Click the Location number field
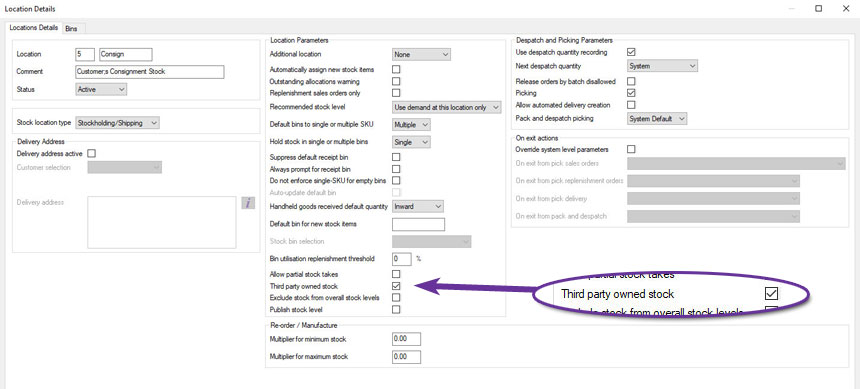 coord(85,54)
